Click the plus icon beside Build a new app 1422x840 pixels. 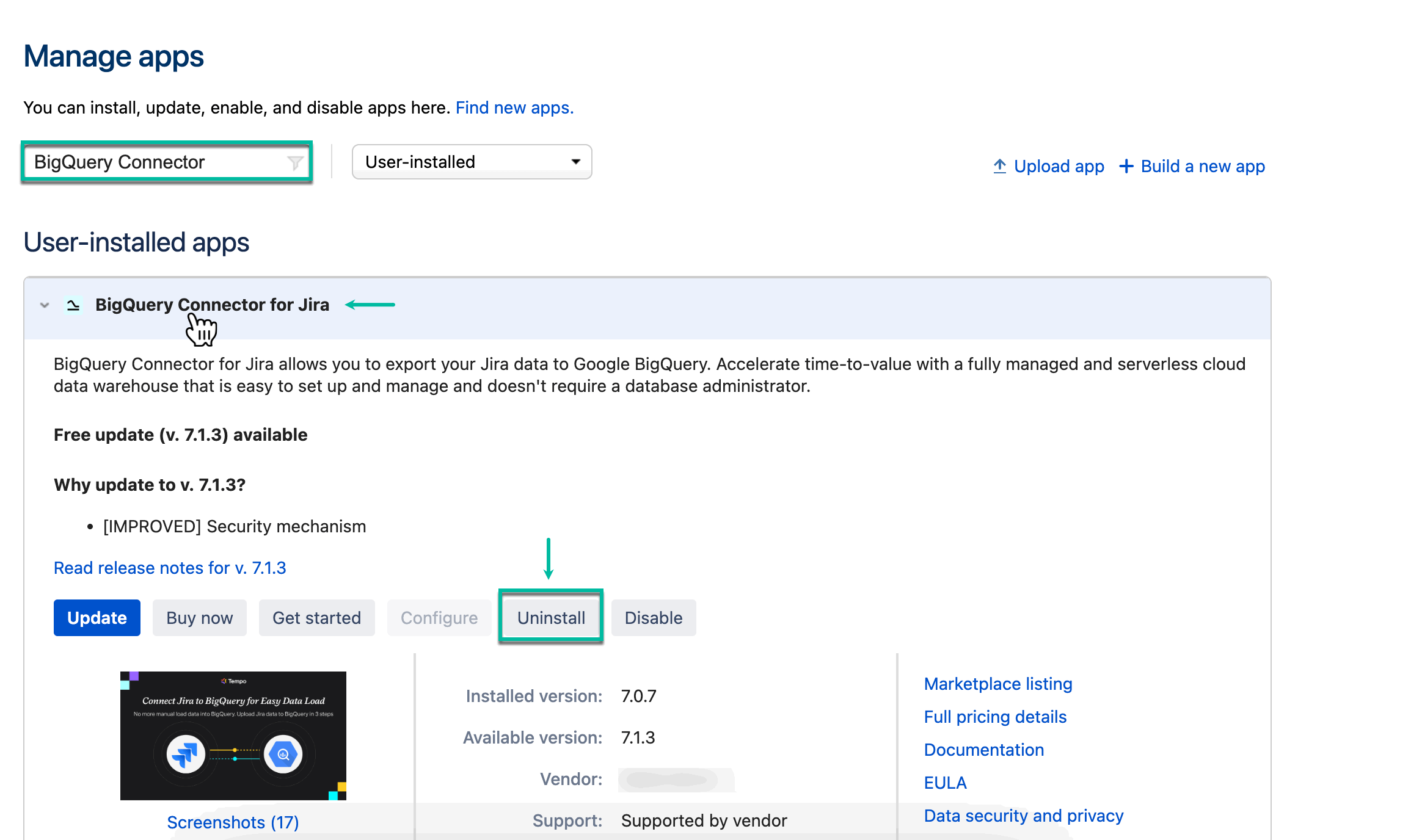click(x=1127, y=165)
